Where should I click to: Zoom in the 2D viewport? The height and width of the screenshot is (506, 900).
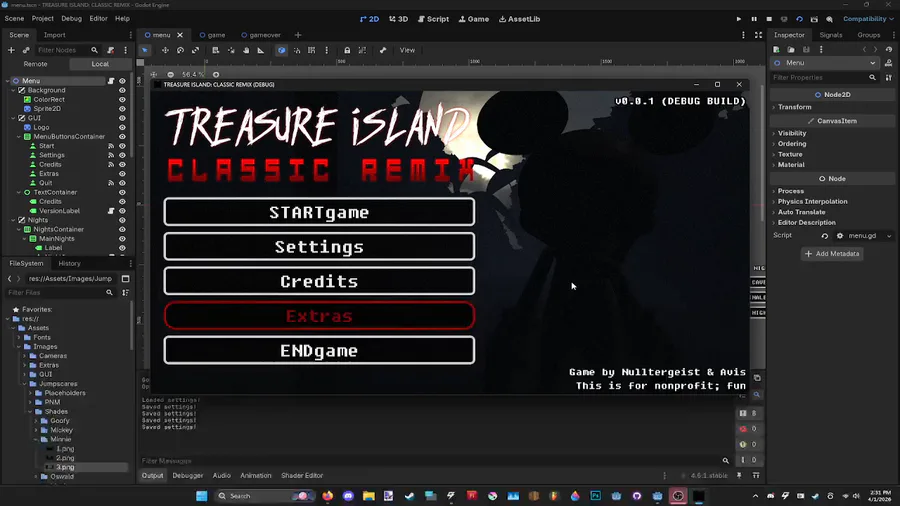coord(216,75)
